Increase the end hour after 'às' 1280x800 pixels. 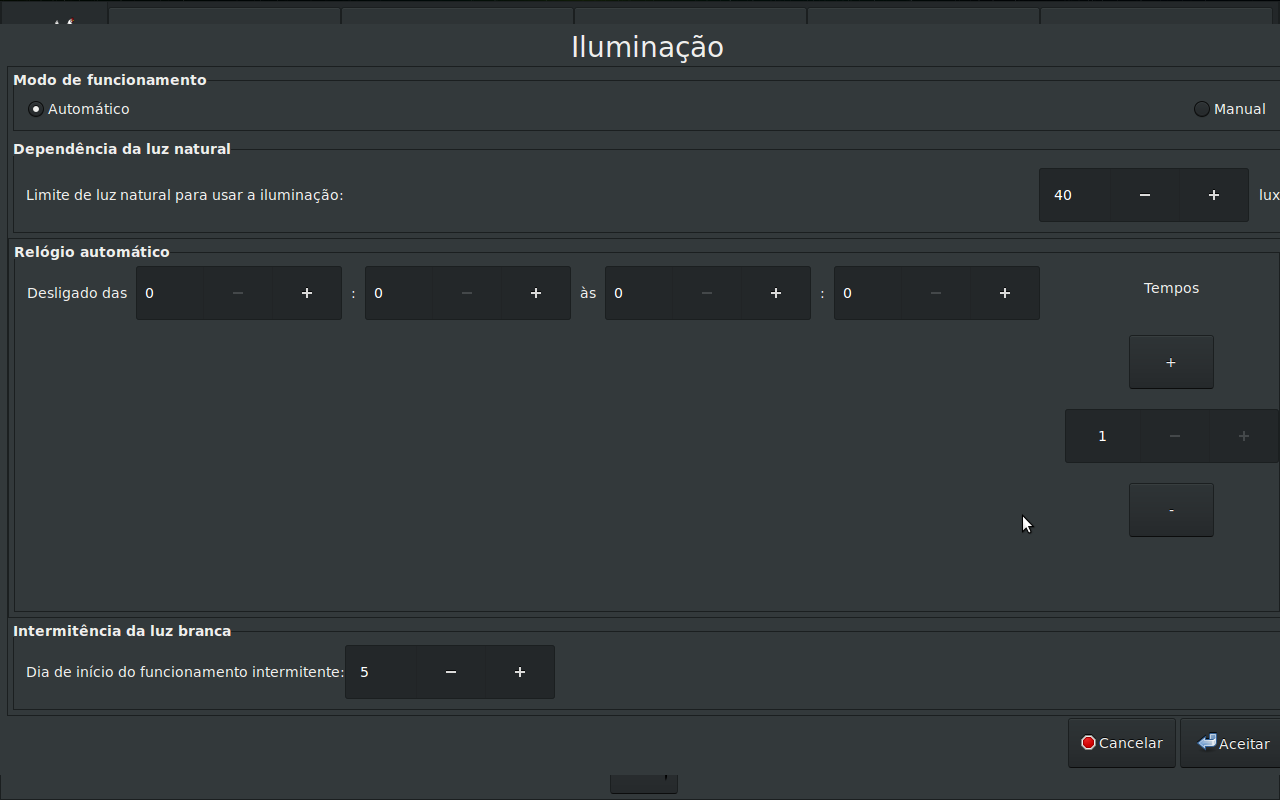[x=776, y=293]
